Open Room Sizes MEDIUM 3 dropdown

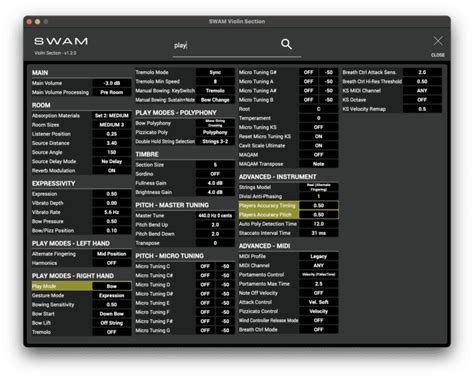112,125
